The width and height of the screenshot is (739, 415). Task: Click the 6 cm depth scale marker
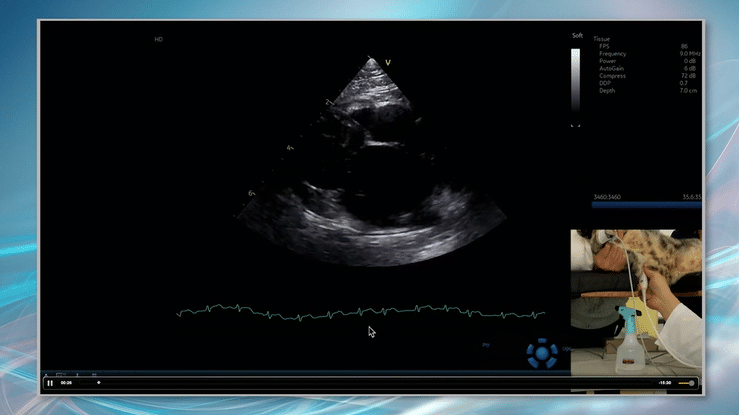tap(251, 193)
